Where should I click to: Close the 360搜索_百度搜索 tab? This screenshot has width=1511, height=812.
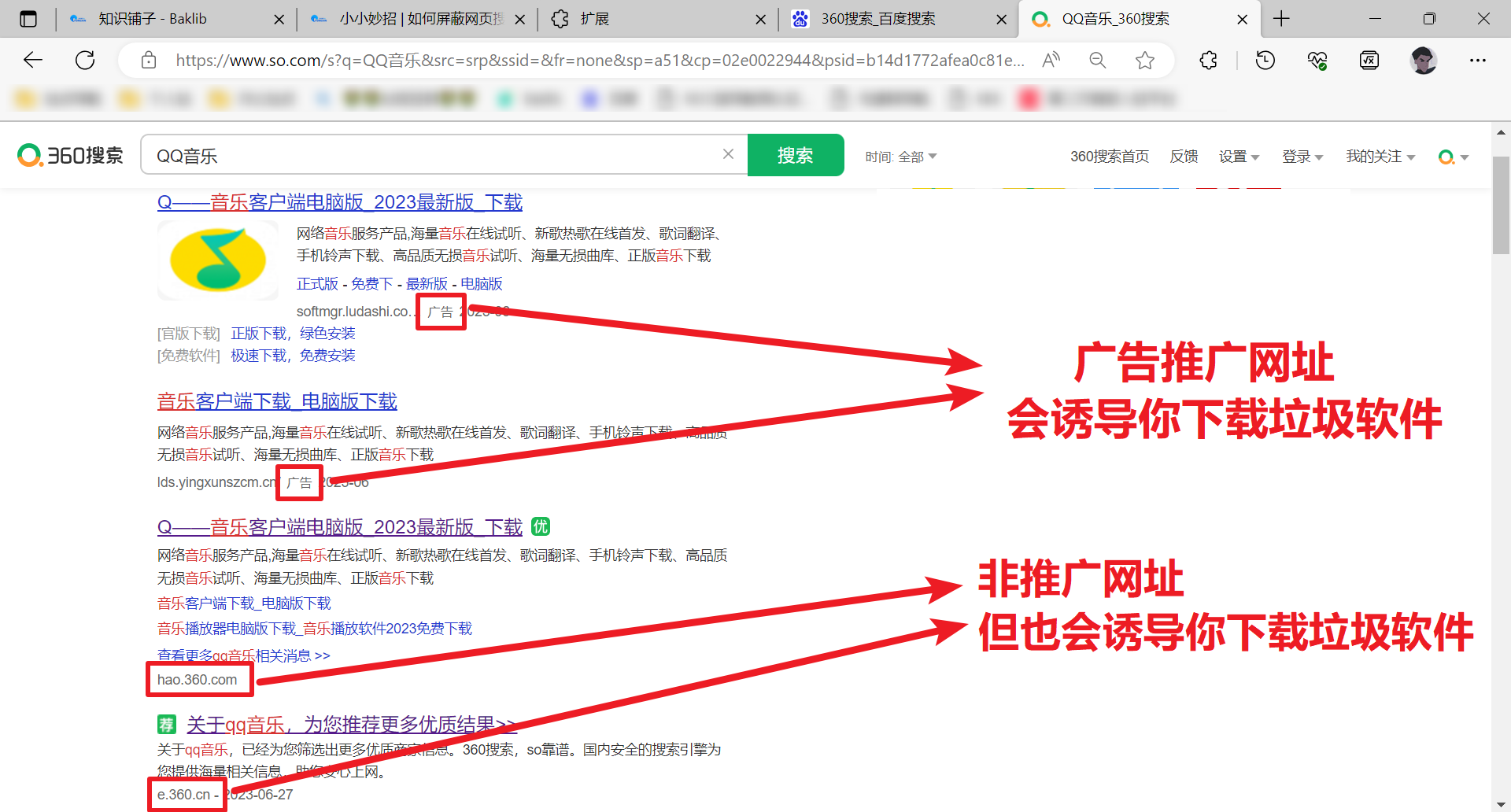[x=1002, y=19]
